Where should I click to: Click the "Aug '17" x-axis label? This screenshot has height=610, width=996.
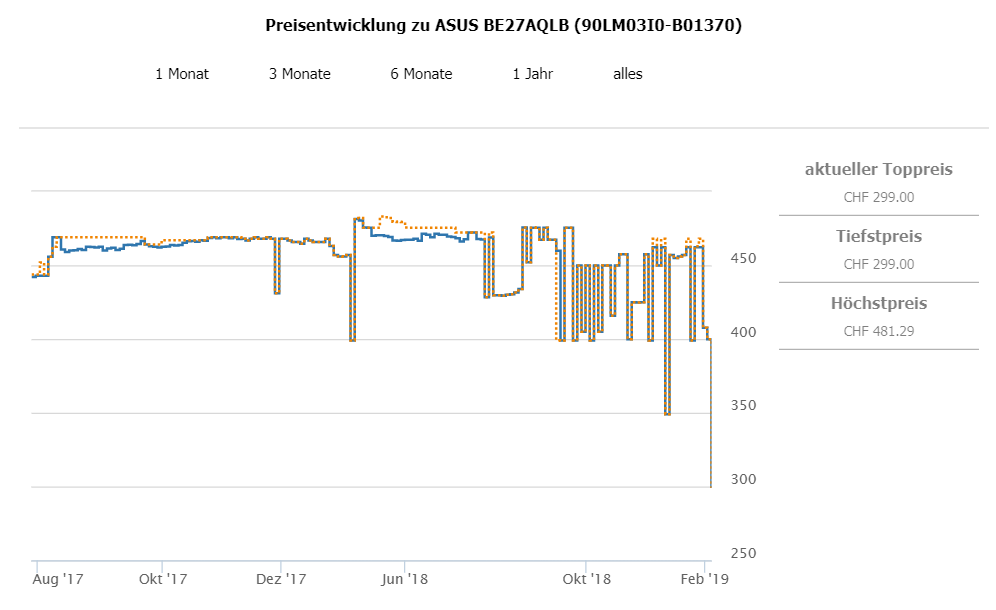tap(58, 579)
